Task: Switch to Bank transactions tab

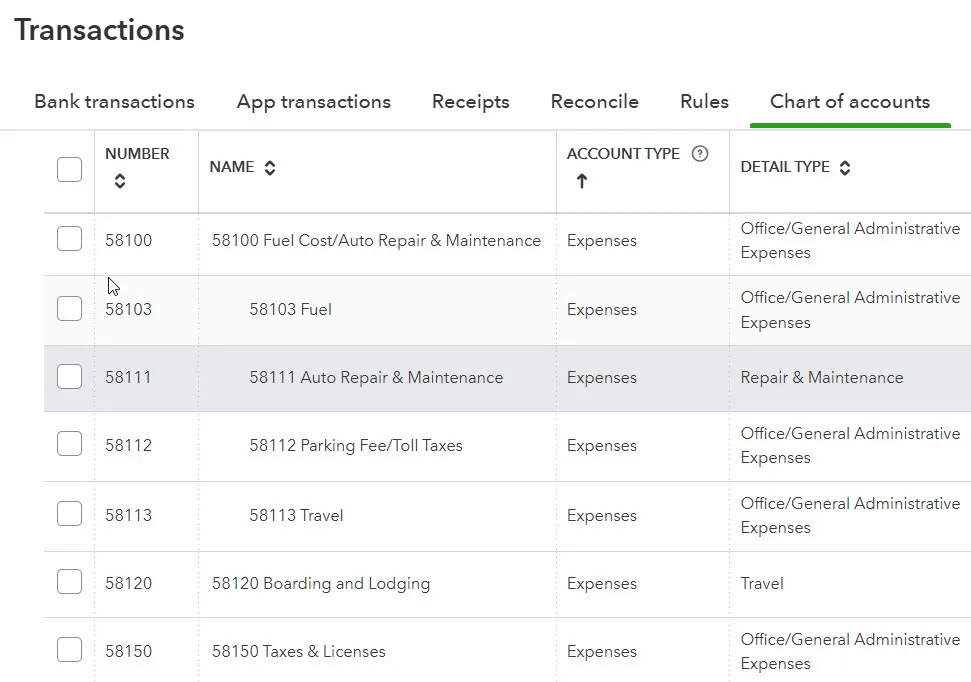Action: coord(114,102)
